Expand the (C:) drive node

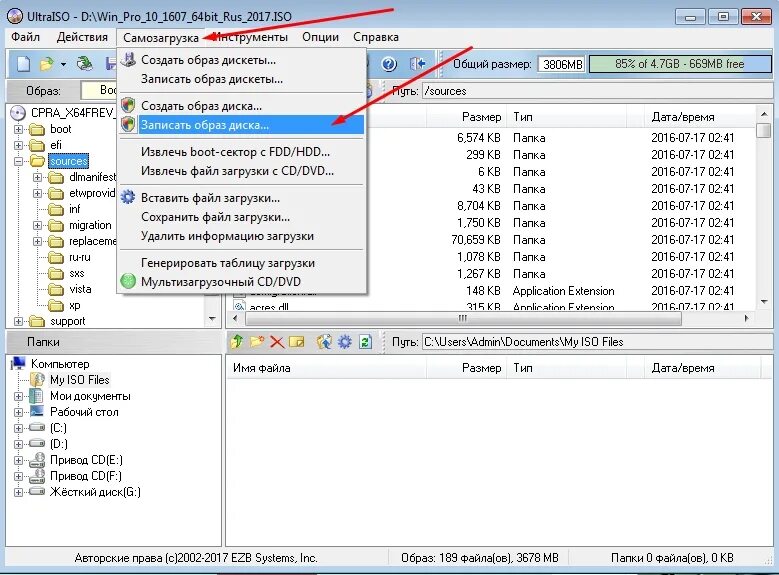click(18, 428)
